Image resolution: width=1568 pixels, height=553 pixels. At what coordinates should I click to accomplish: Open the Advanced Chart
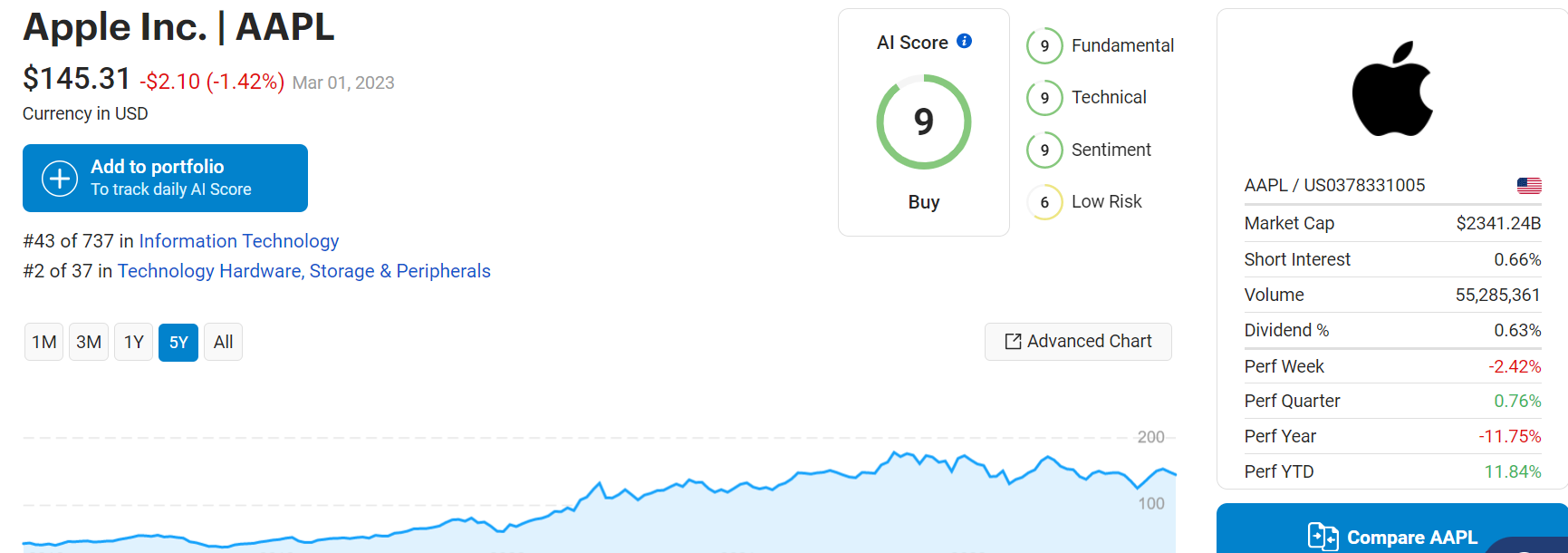[1078, 342]
